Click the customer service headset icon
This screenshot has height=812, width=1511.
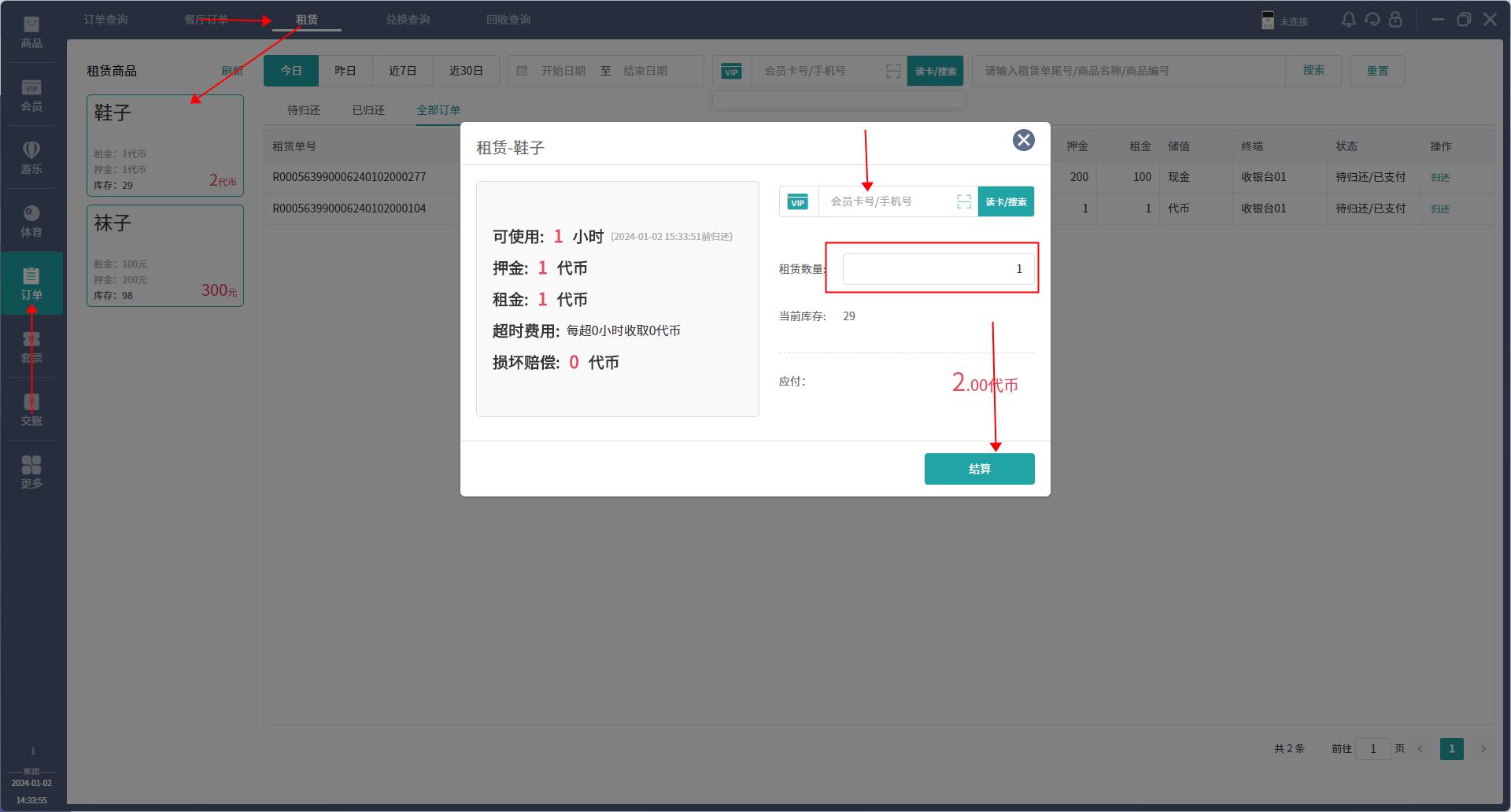click(1372, 20)
